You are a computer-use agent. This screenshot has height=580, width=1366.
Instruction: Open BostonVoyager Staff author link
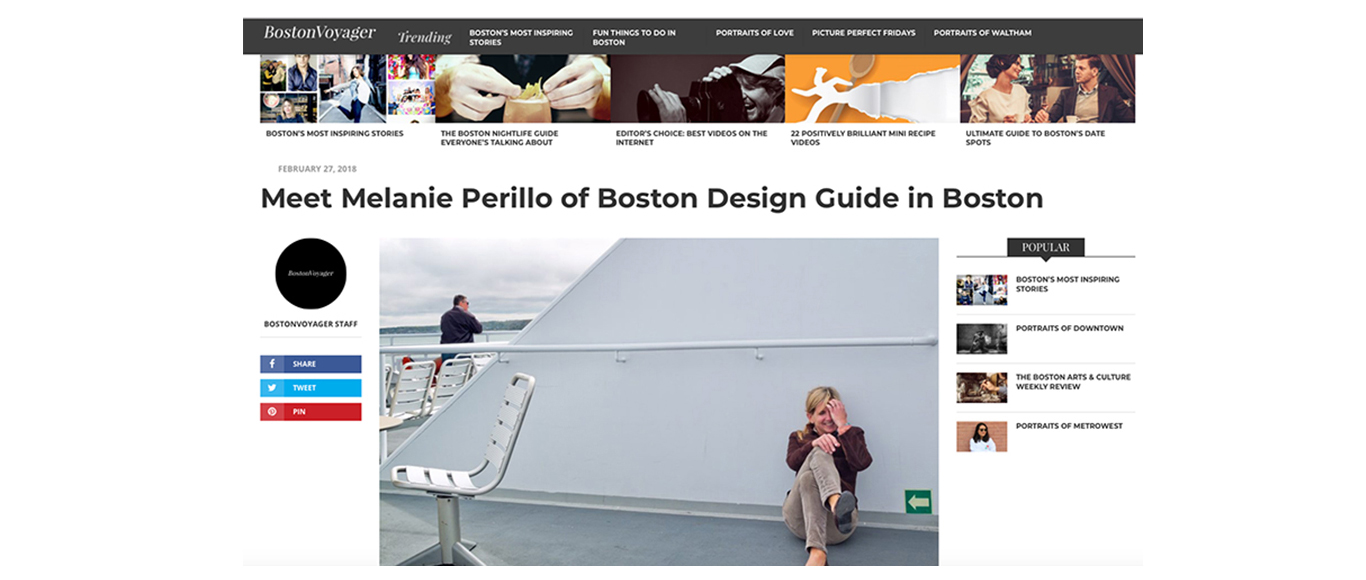coord(310,324)
